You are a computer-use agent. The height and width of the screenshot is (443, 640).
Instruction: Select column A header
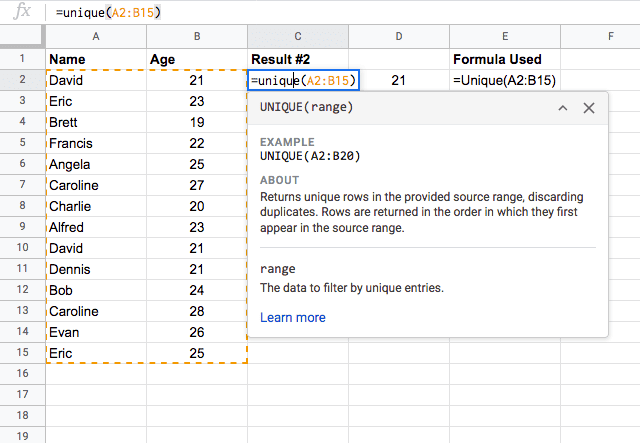point(96,37)
